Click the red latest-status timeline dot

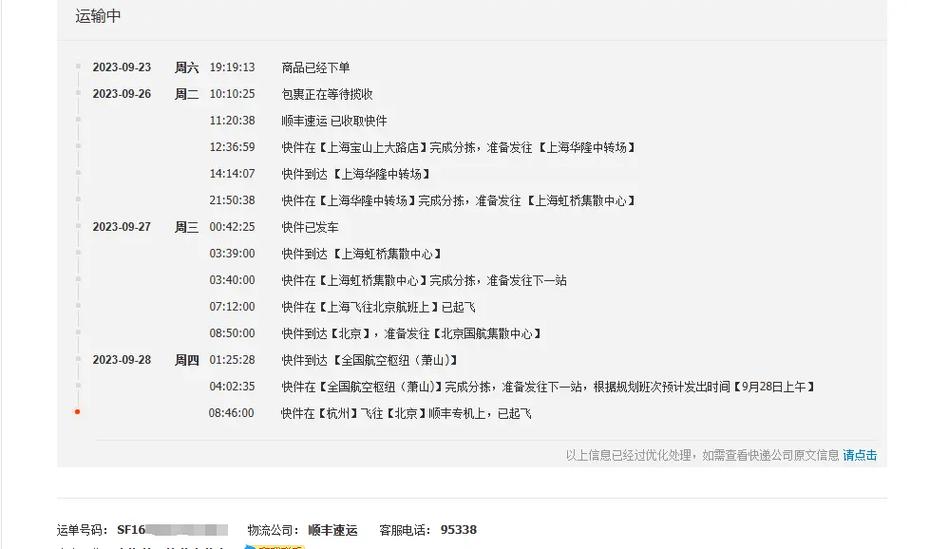77,412
